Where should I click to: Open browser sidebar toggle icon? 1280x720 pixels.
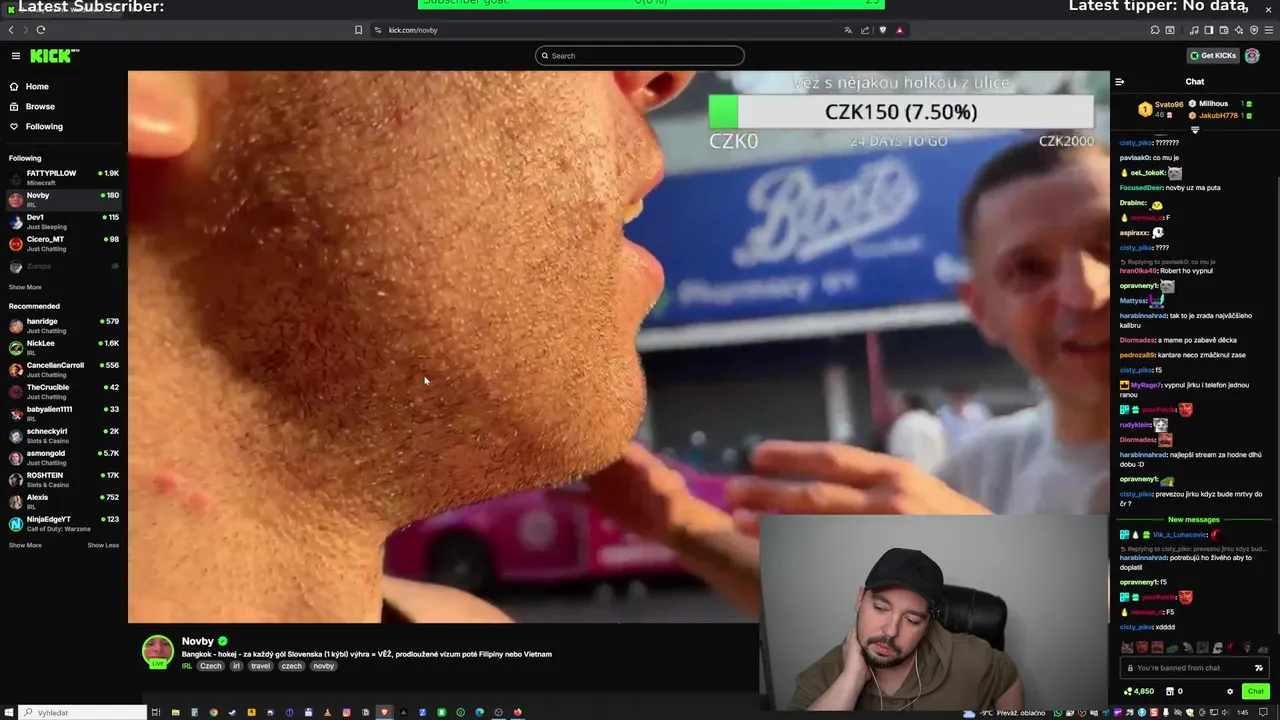click(x=1209, y=30)
